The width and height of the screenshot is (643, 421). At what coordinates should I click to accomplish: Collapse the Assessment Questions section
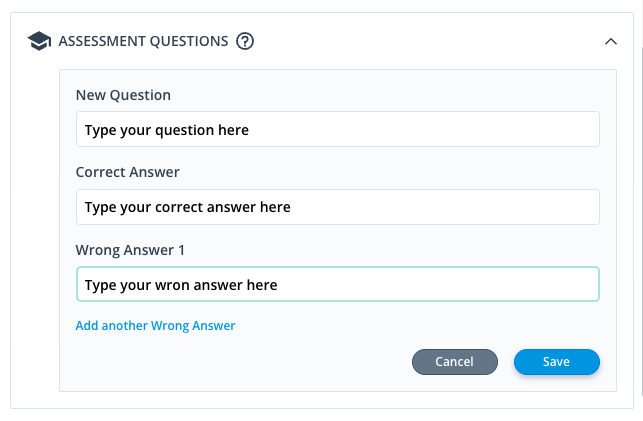[x=611, y=41]
